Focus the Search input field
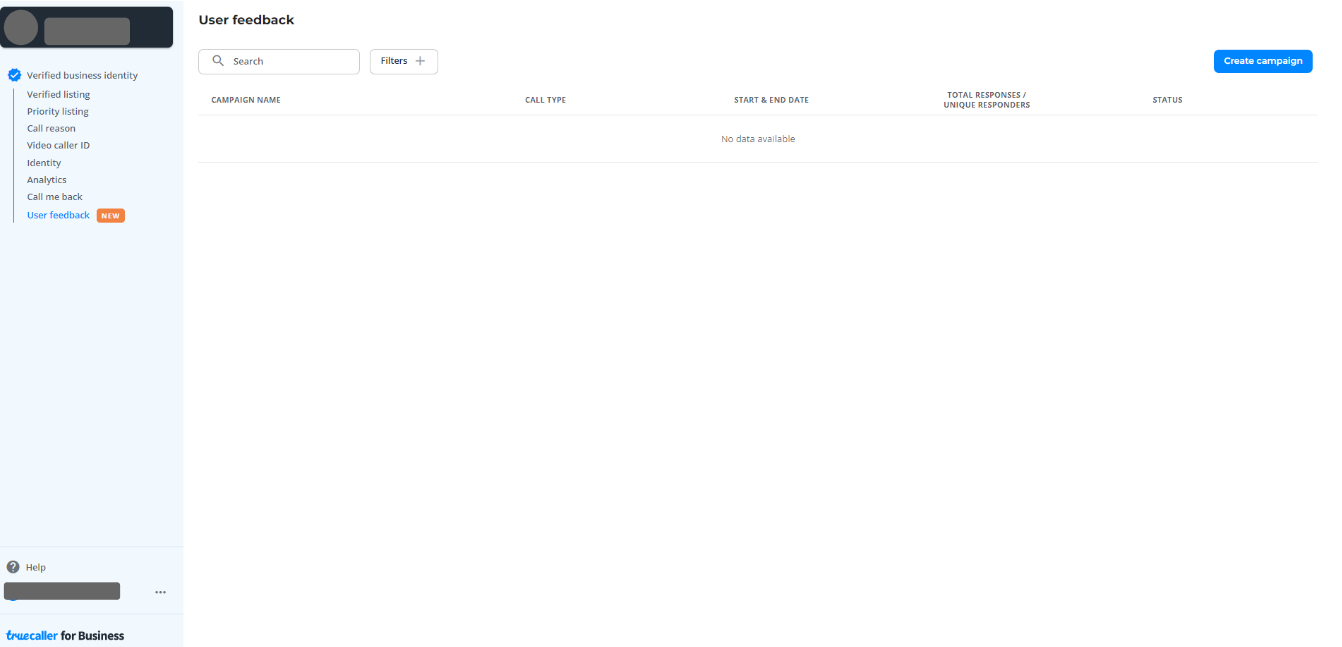Image resolution: width=1342 pixels, height=647 pixels. tap(279, 61)
